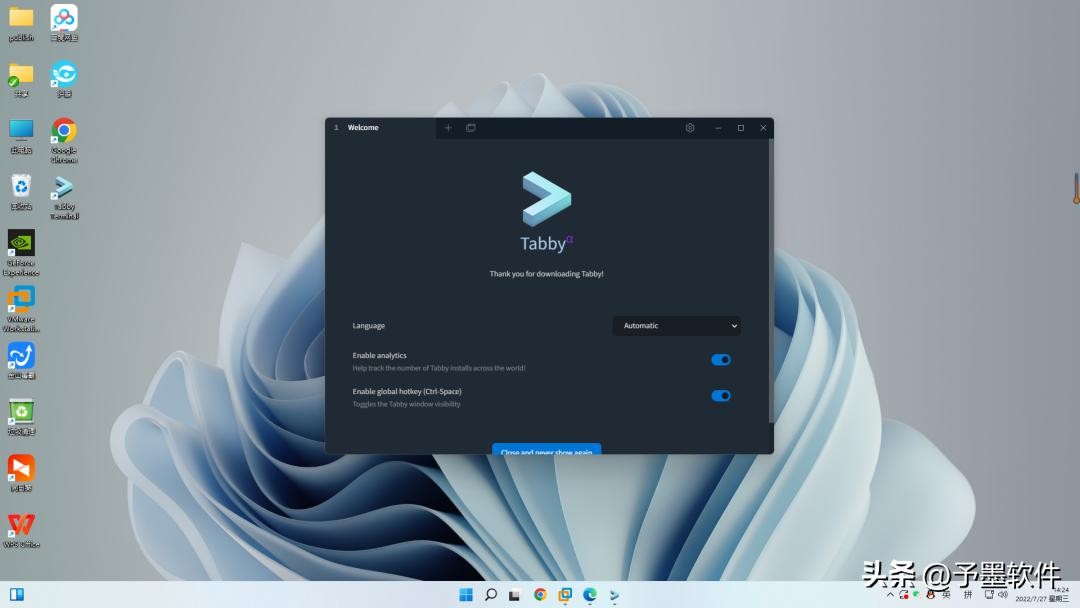
Task: Open the Recycle Bin desktop icon
Action: pos(21,188)
